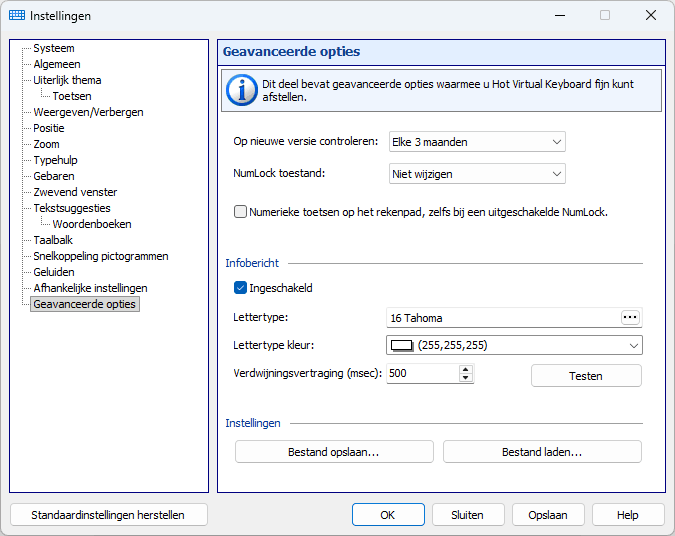The image size is (675, 536).
Task: Select Systeem in the settings tree
Action: click(54, 48)
